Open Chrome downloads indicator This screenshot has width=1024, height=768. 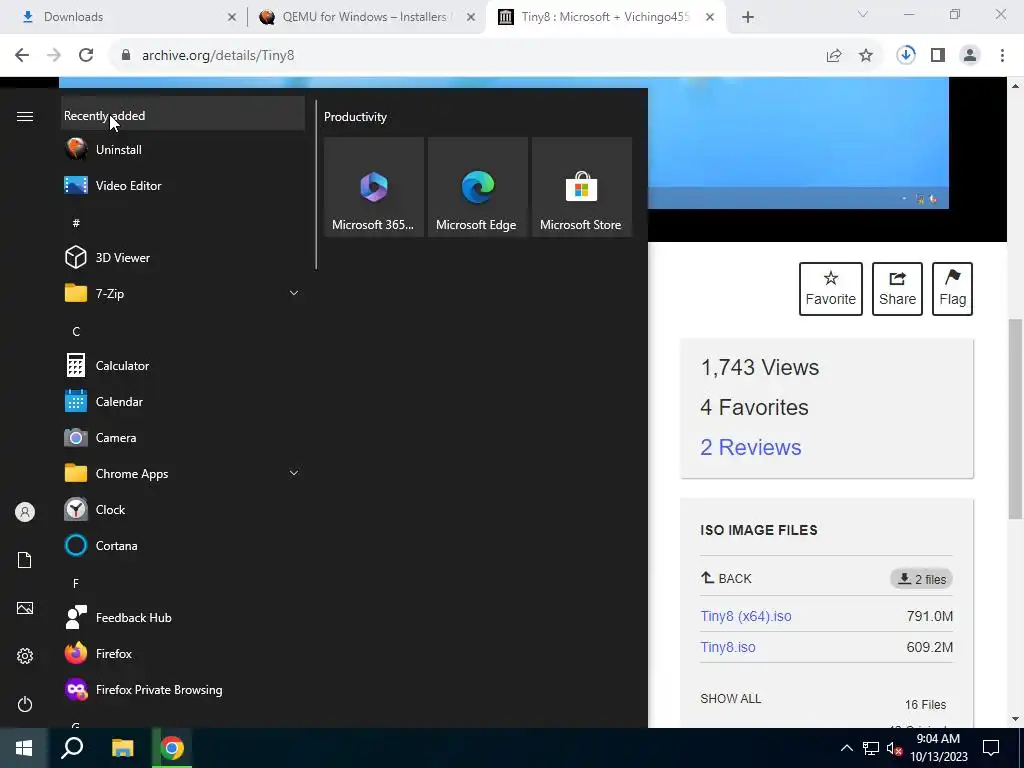click(906, 56)
